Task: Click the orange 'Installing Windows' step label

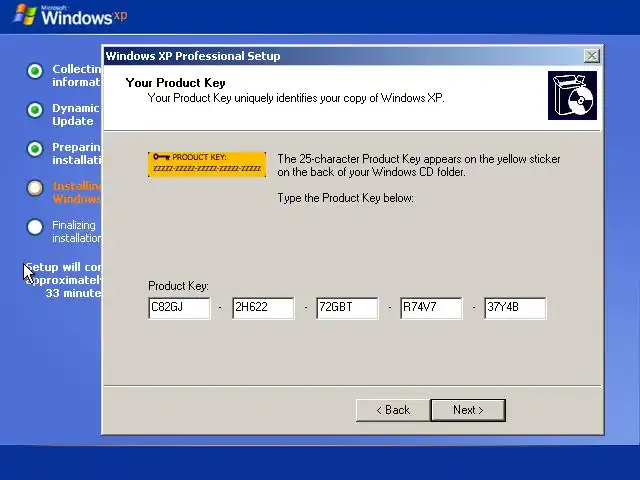Action: (77, 193)
